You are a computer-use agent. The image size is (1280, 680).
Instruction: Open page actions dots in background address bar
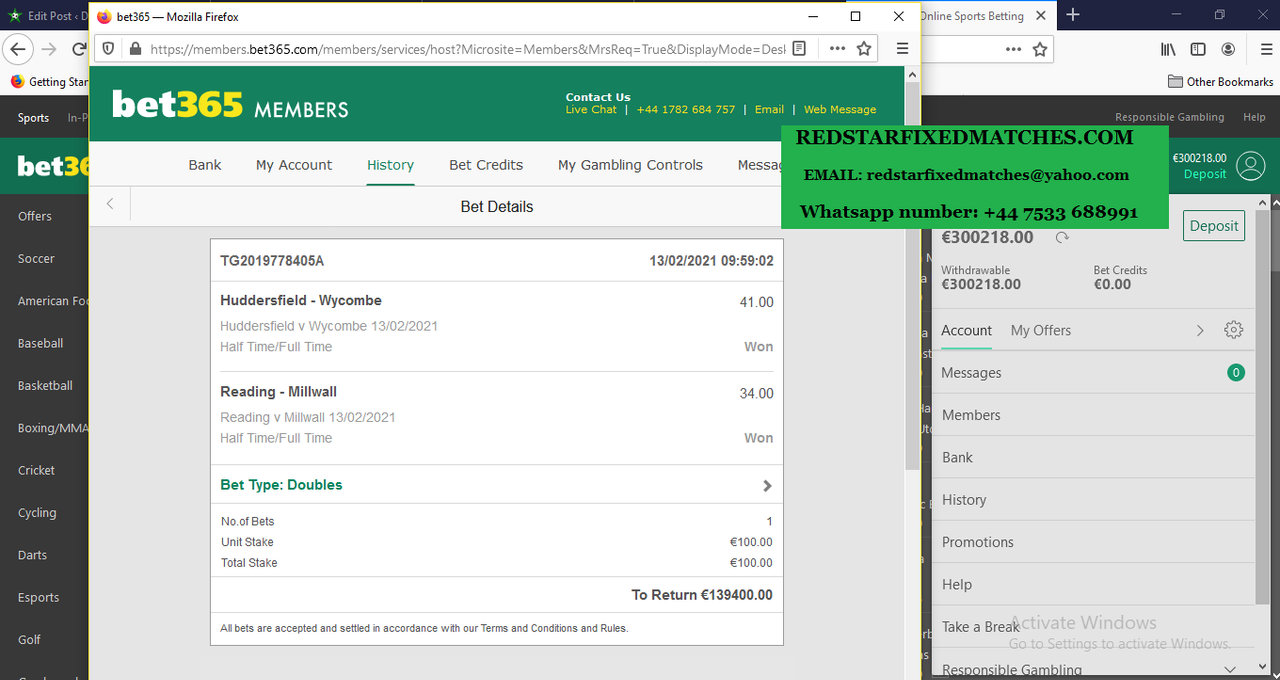pos(1013,49)
